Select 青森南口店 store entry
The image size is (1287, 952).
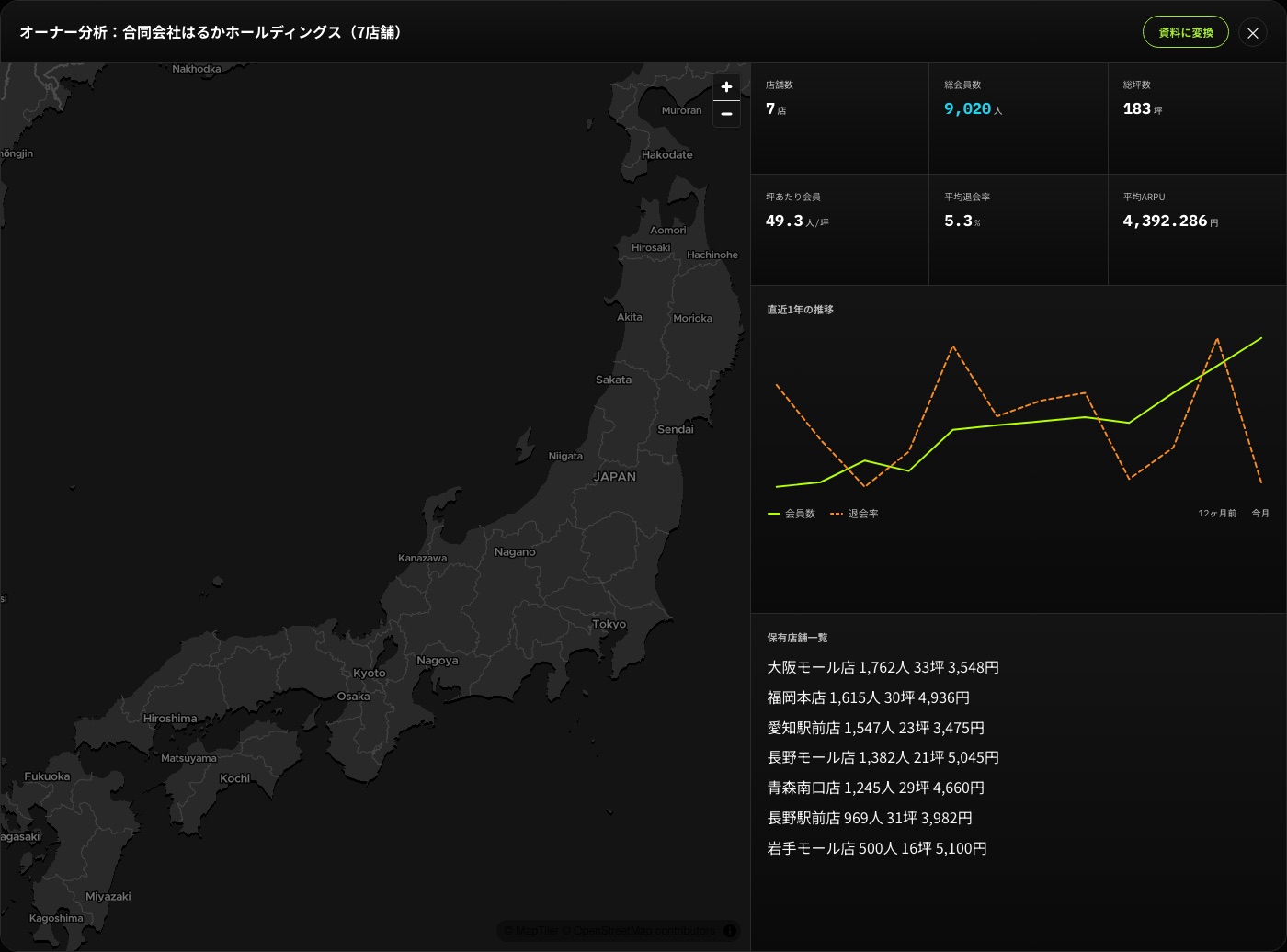coord(876,788)
